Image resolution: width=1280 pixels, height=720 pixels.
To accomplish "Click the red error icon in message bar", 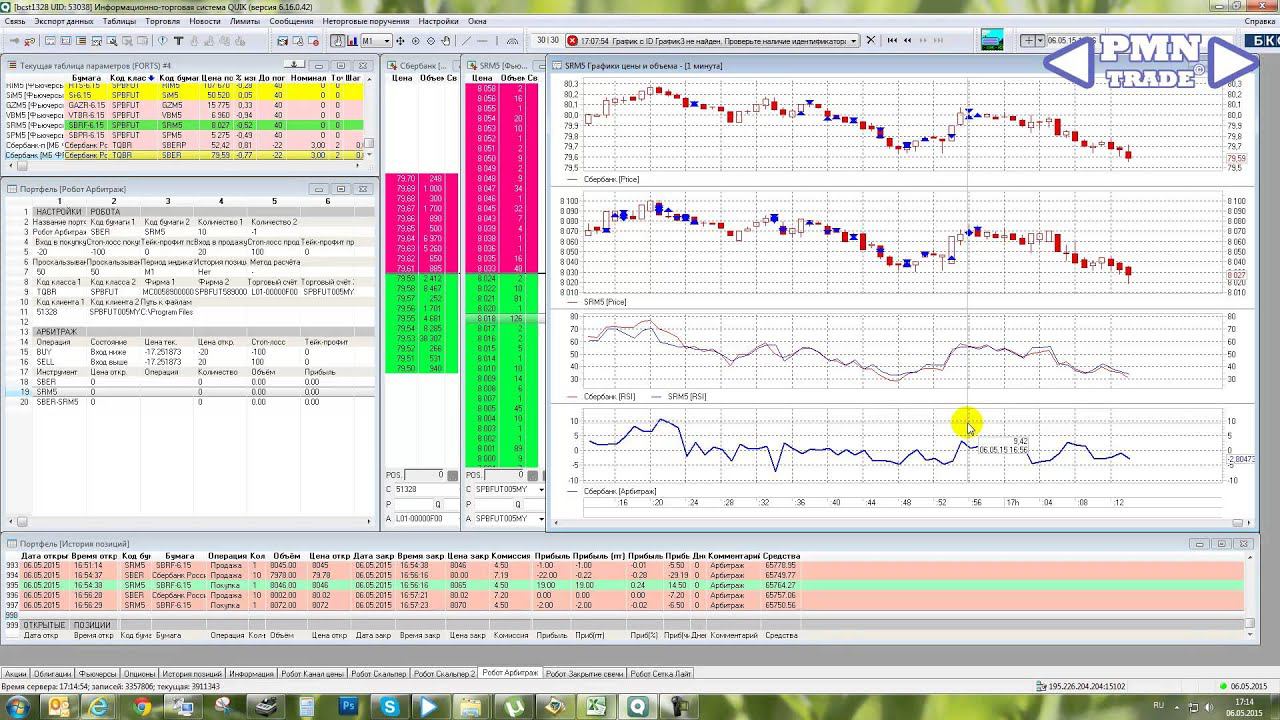I will coord(572,41).
